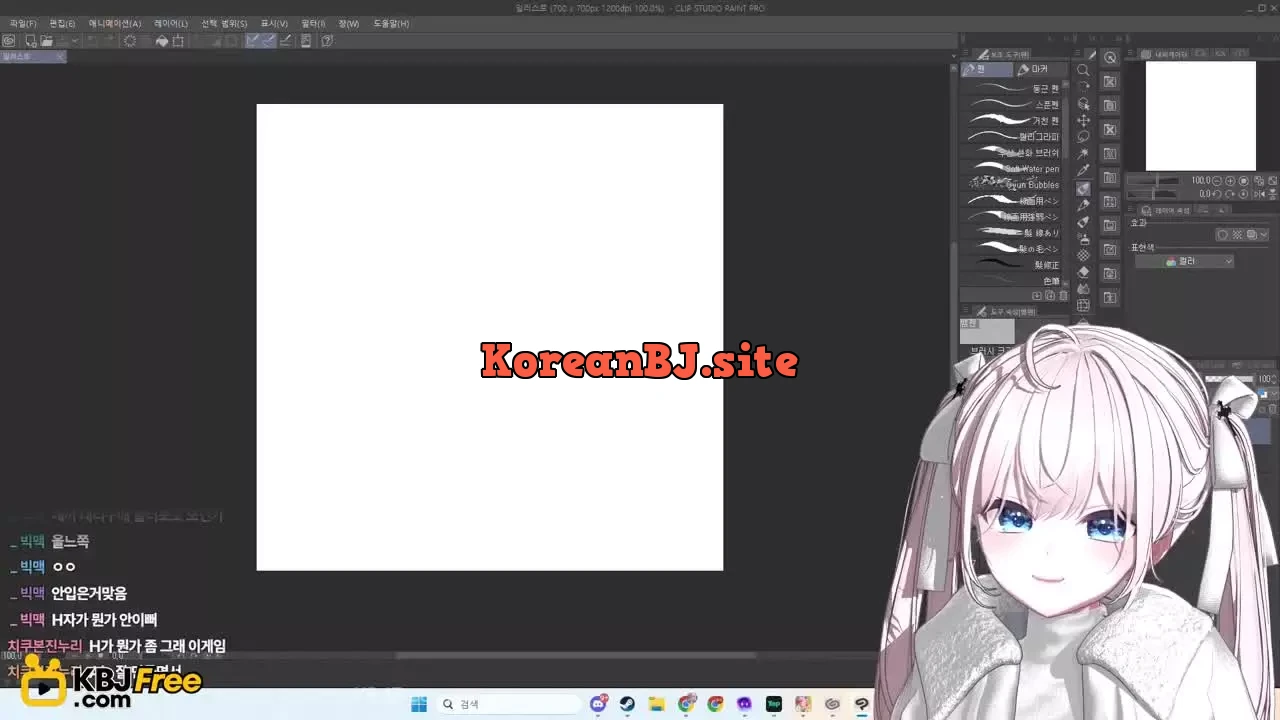This screenshot has height=720, width=1280.
Task: Zoom out in the navigator
Action: tap(1218, 181)
